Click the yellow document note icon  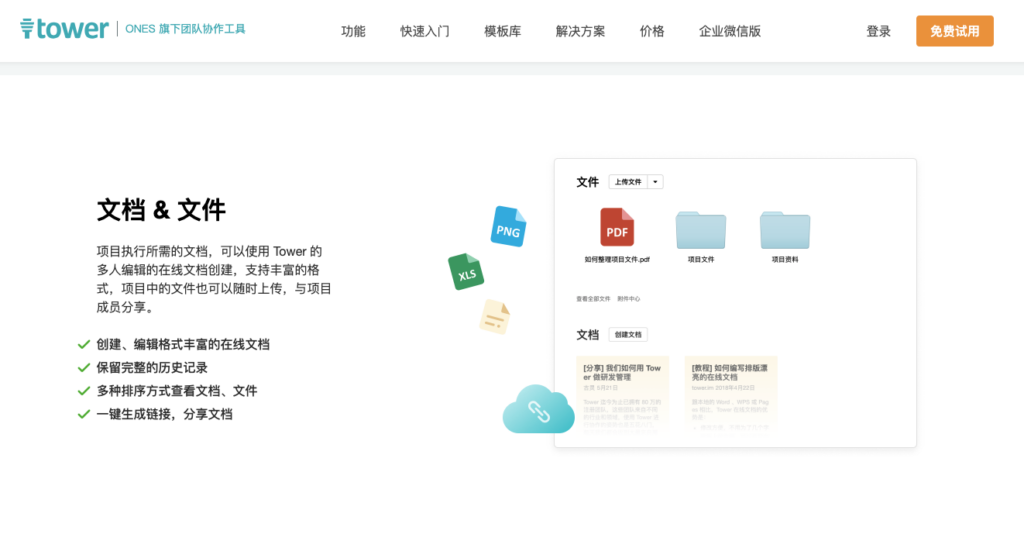494,317
